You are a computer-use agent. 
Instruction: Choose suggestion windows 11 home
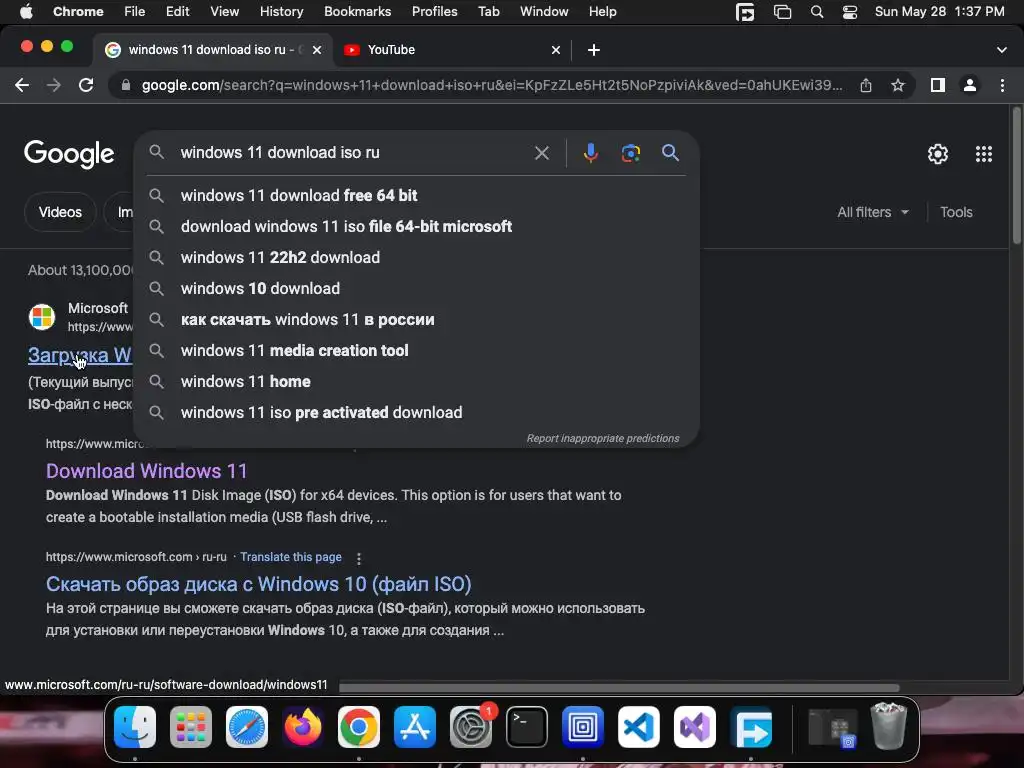[416, 381]
